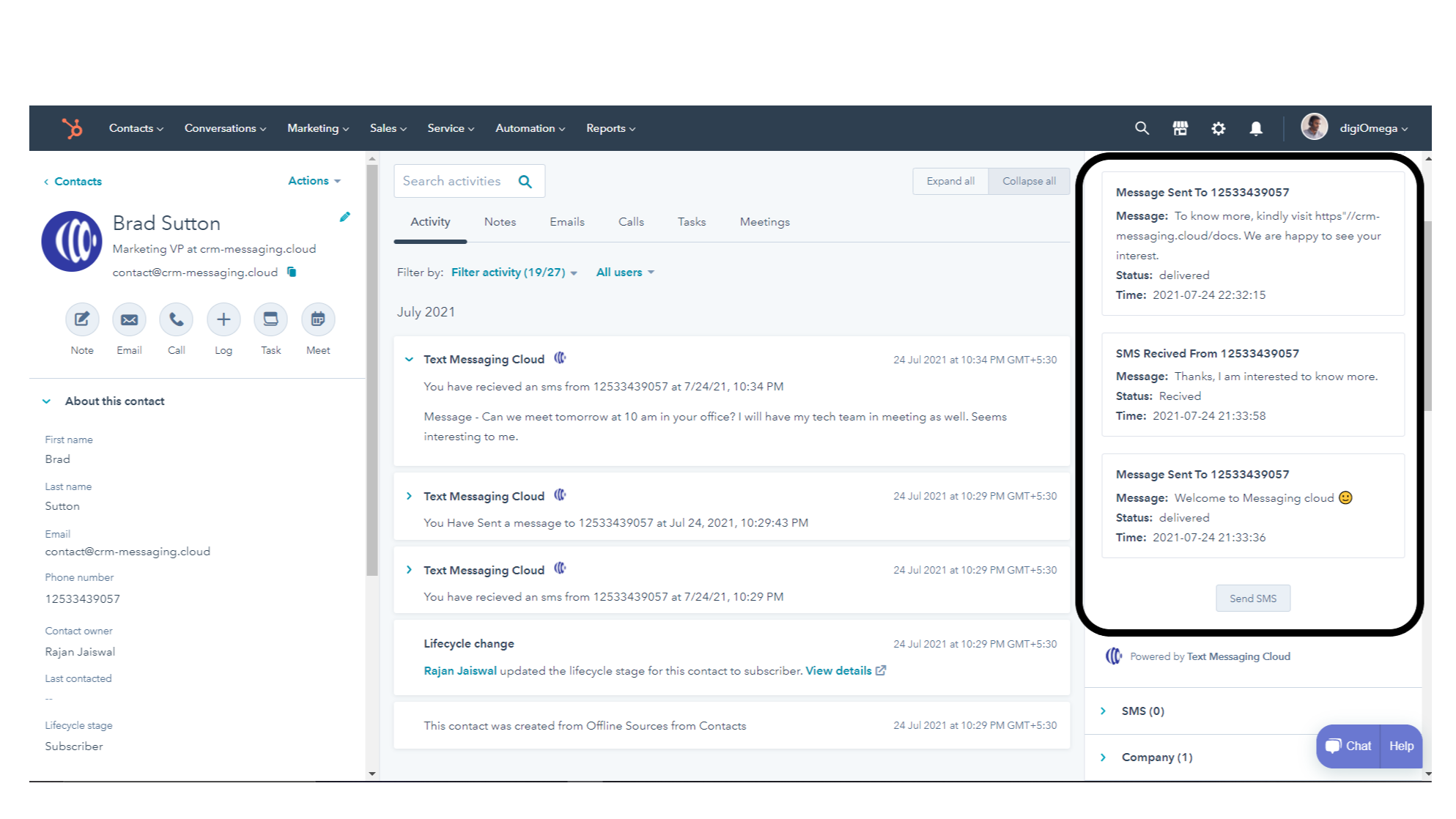Expand the Company (1) section
1456x819 pixels.
(1104, 757)
